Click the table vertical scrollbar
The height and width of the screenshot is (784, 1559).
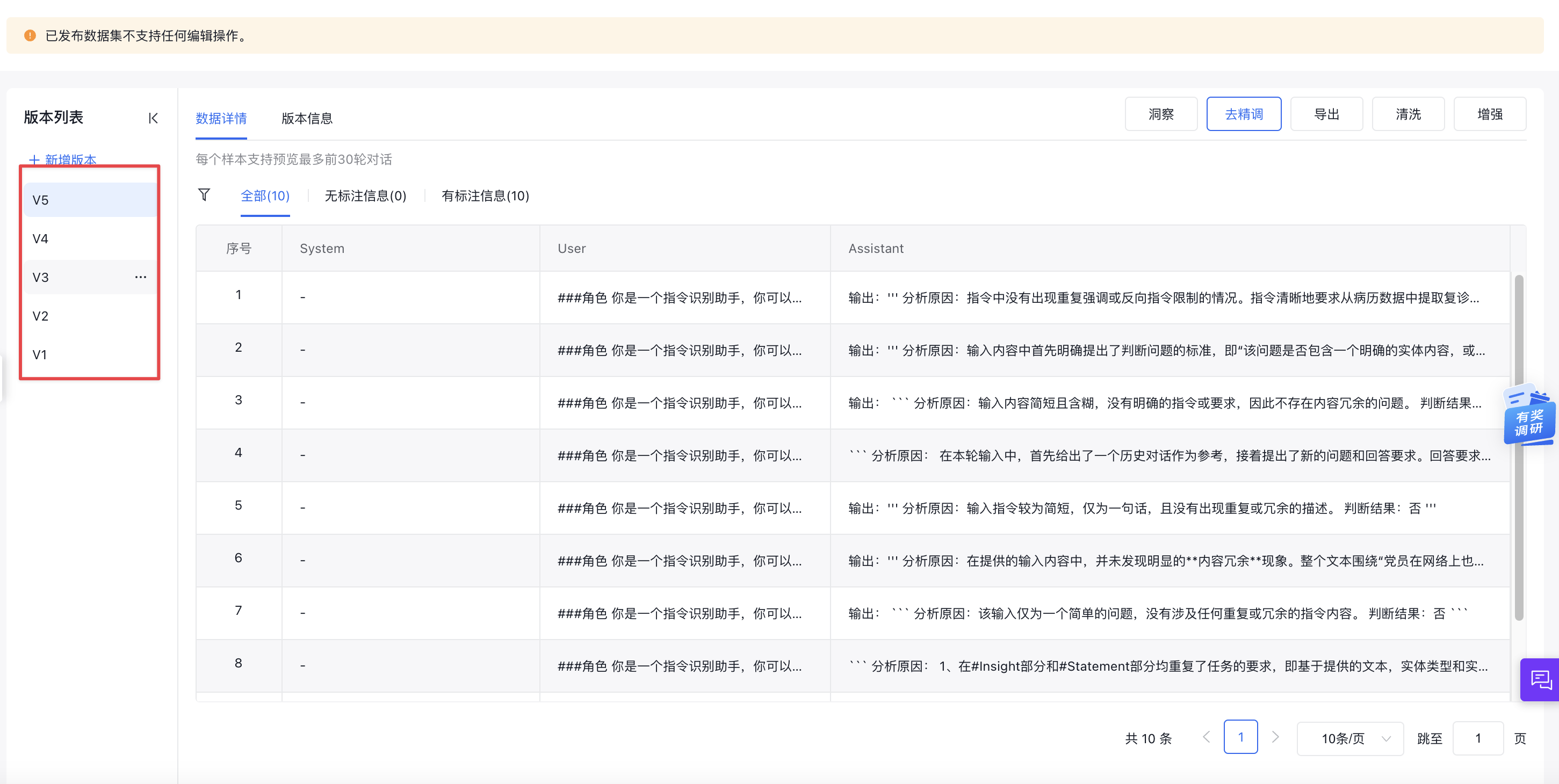(x=1519, y=448)
